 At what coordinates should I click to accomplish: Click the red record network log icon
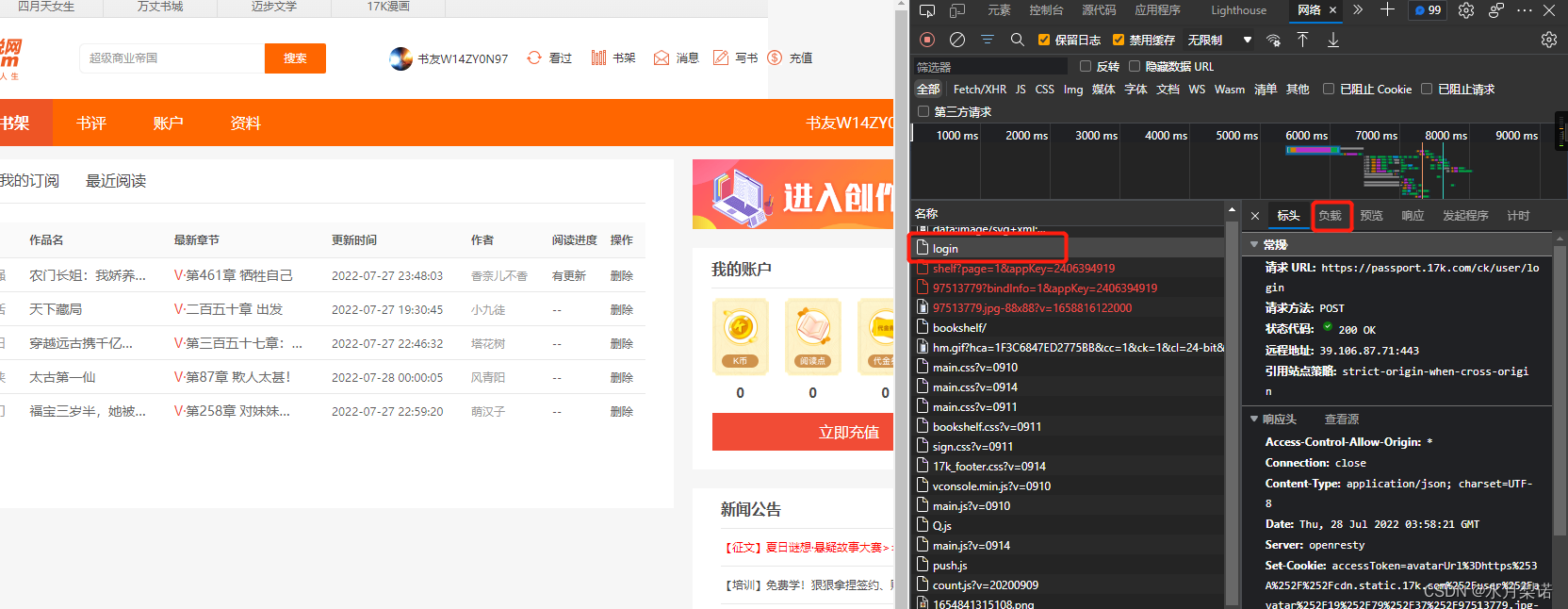pyautogui.click(x=927, y=40)
